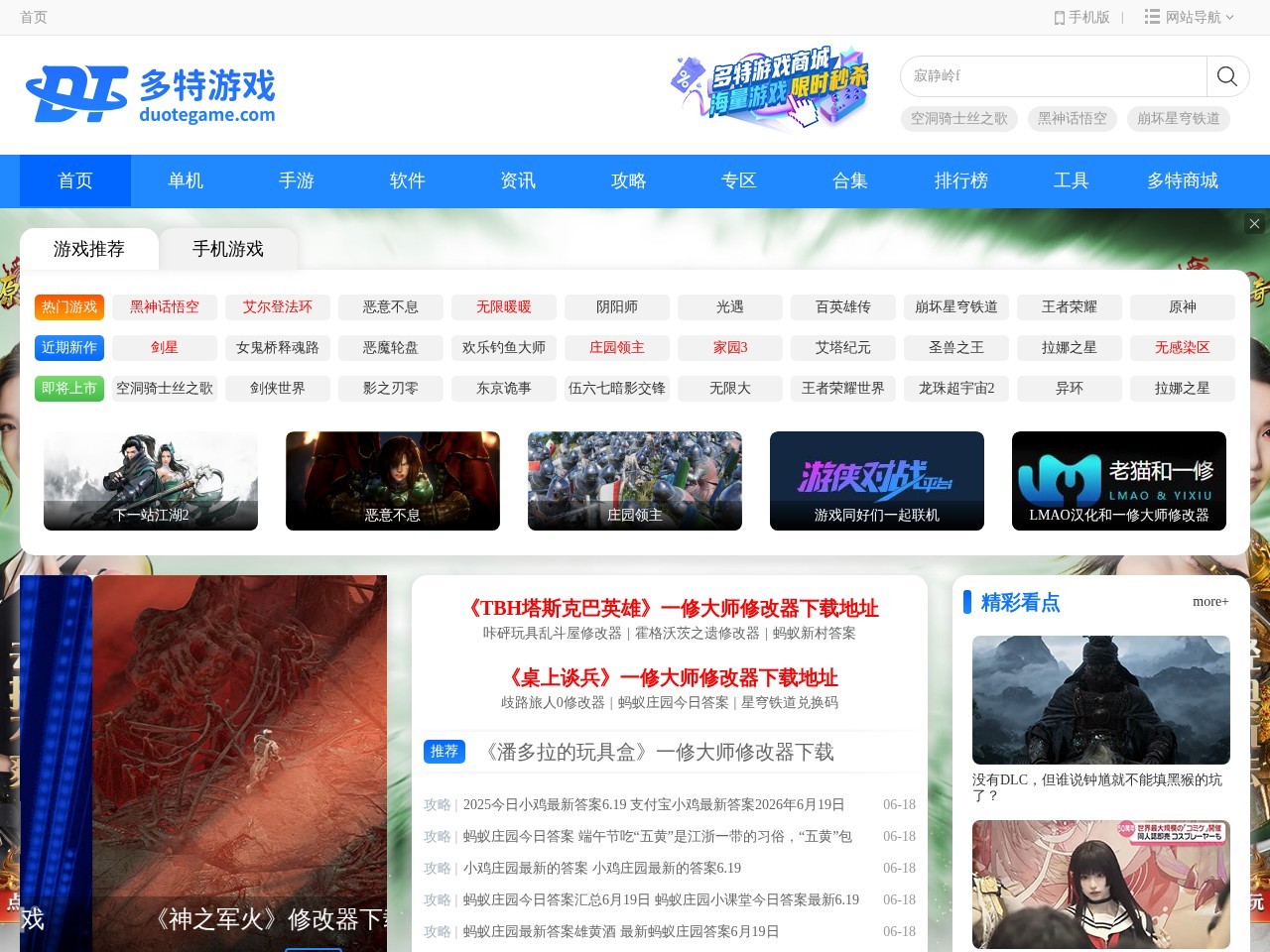This screenshot has width=1270, height=952.
Task: Open the 攻略 navigation item
Action: (x=629, y=180)
